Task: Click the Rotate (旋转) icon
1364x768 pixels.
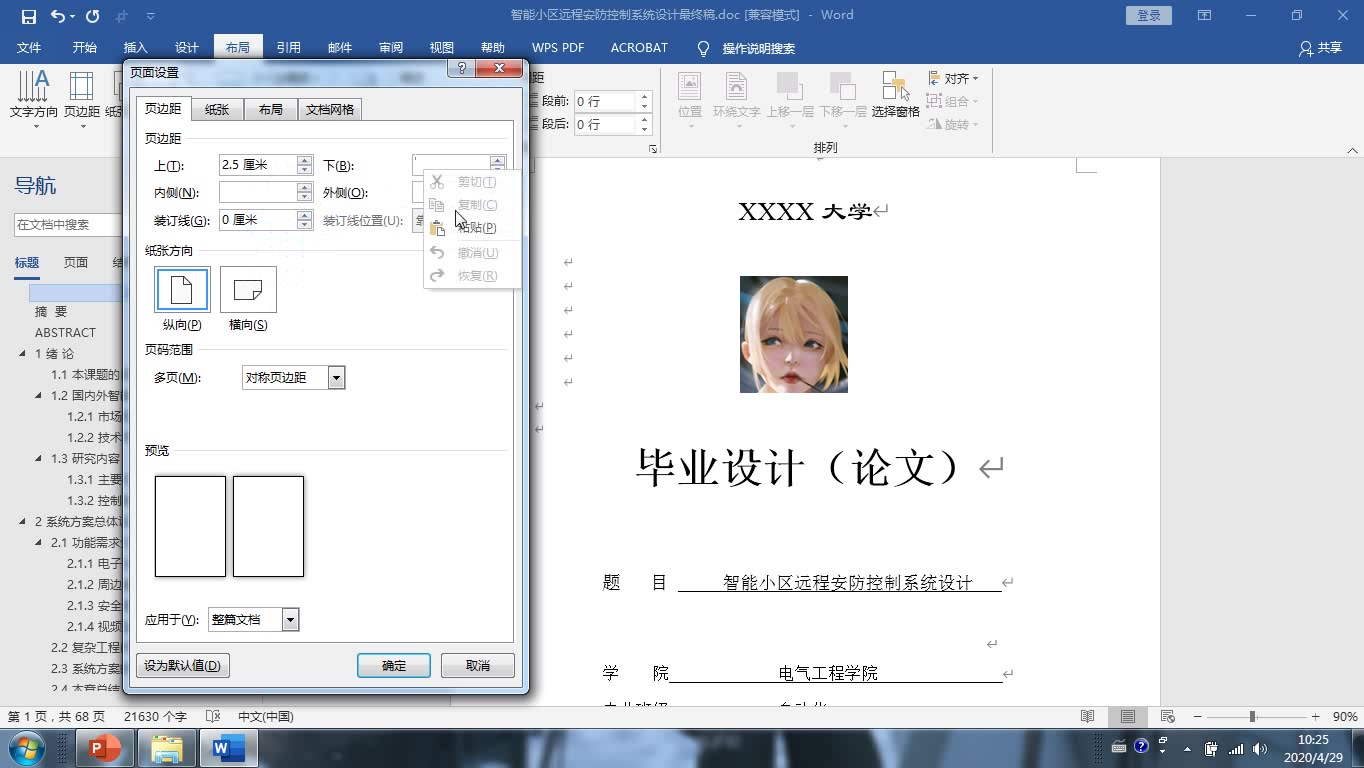Action: pyautogui.click(x=953, y=124)
